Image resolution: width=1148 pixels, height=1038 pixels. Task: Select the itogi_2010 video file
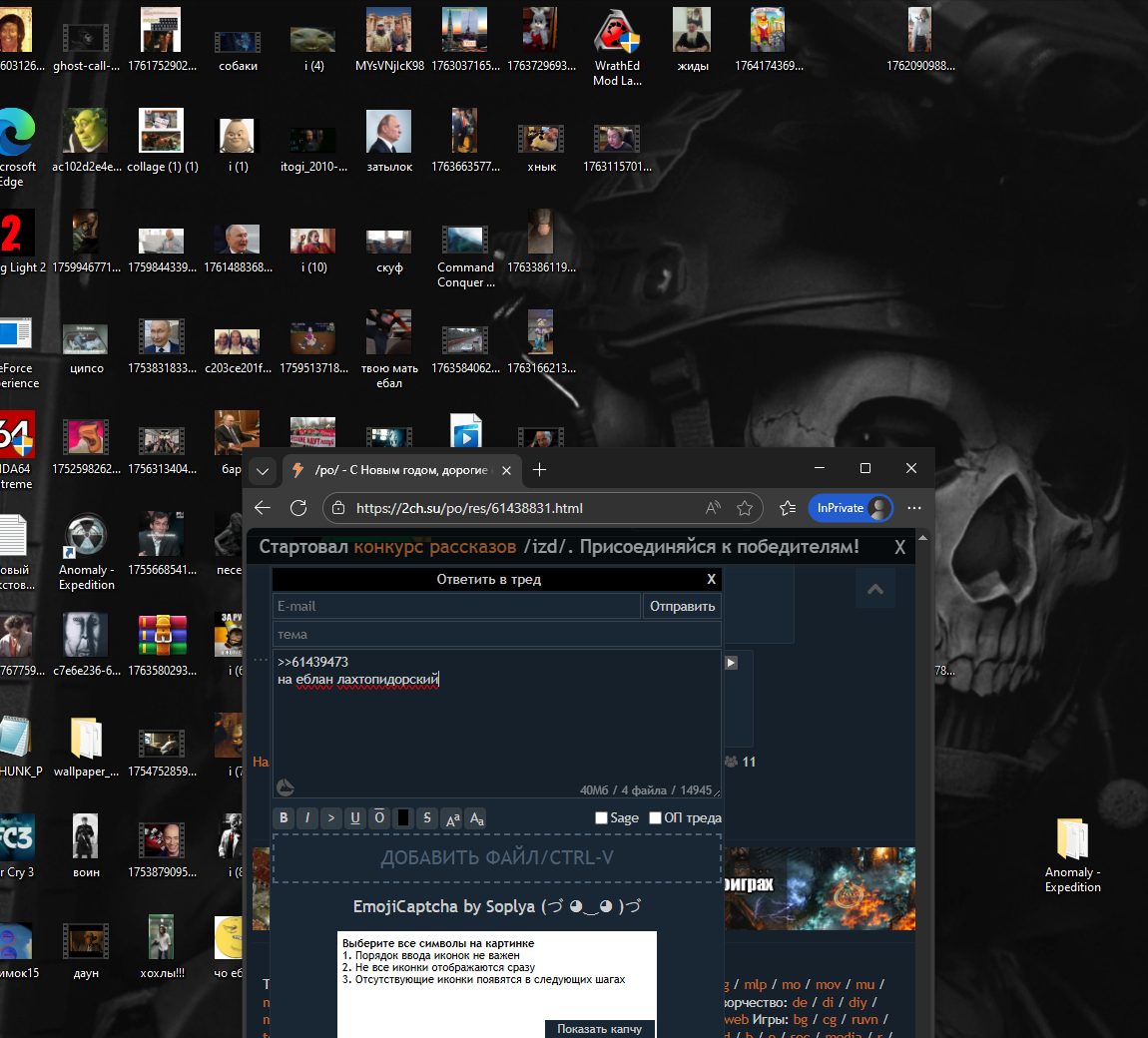[313, 151]
